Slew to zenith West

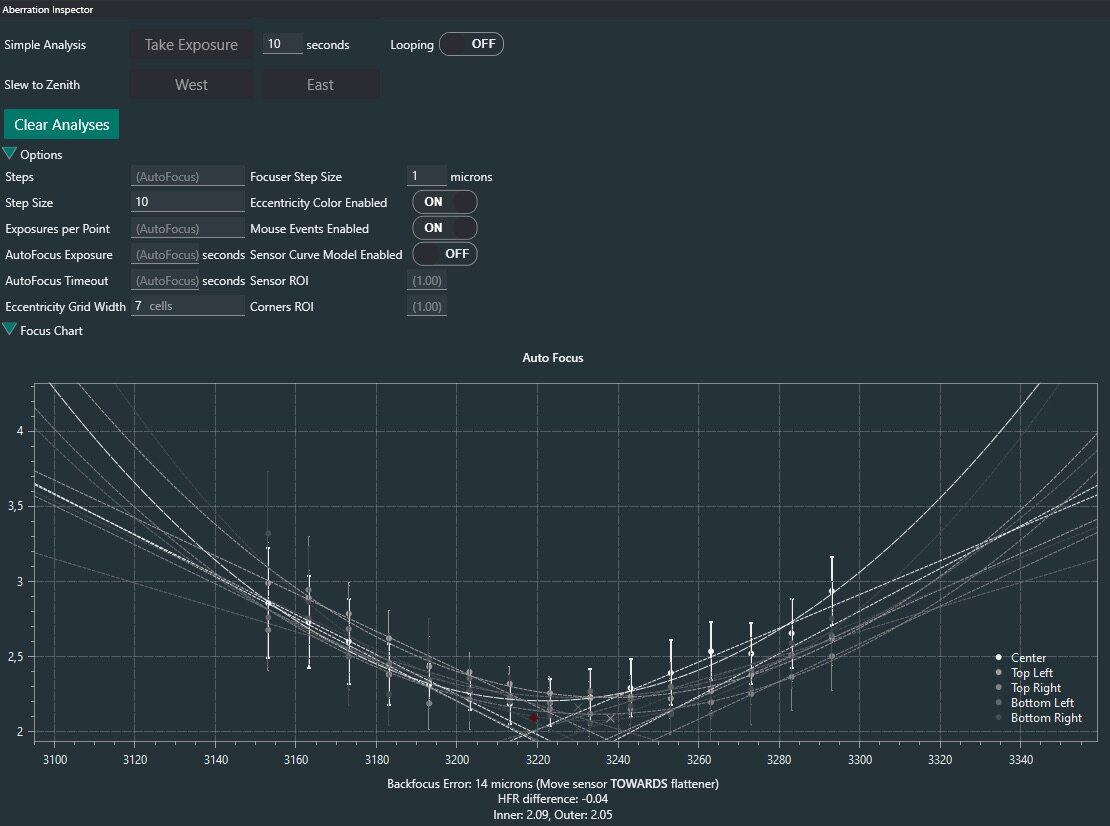191,85
